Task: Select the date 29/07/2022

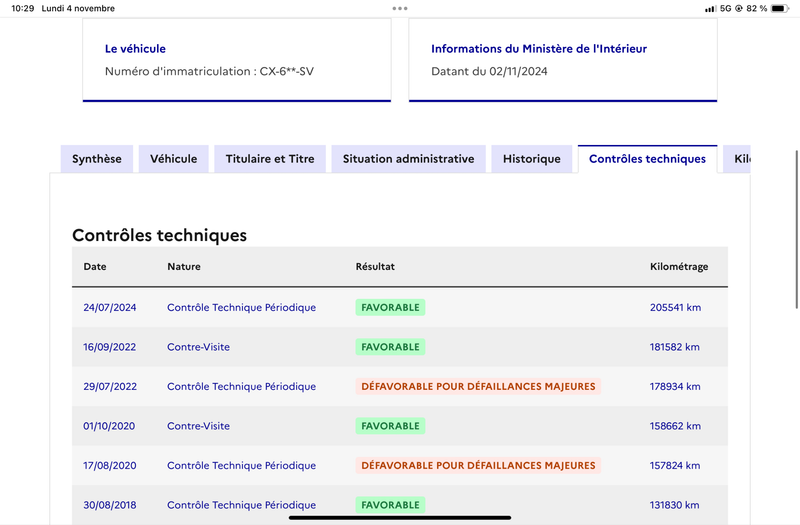Action: click(x=110, y=386)
